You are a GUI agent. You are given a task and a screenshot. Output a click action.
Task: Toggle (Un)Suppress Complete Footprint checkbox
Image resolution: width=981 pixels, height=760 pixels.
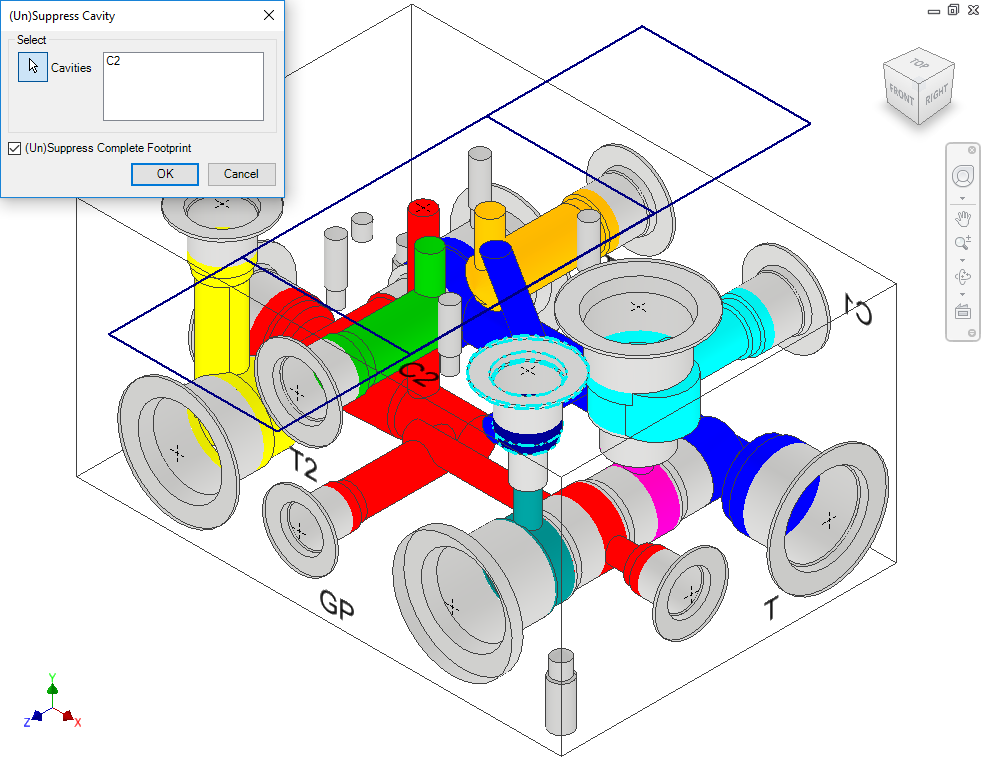(14, 148)
